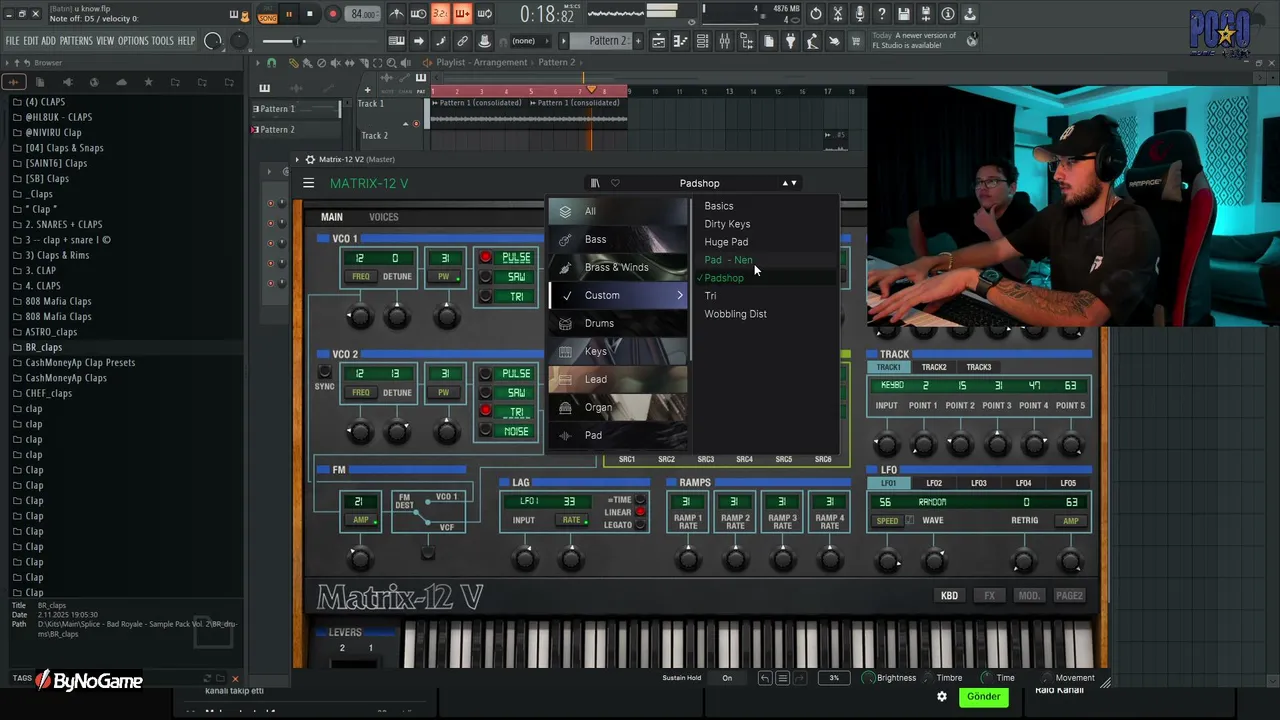
Task: Open the project info icon
Action: coord(948,14)
